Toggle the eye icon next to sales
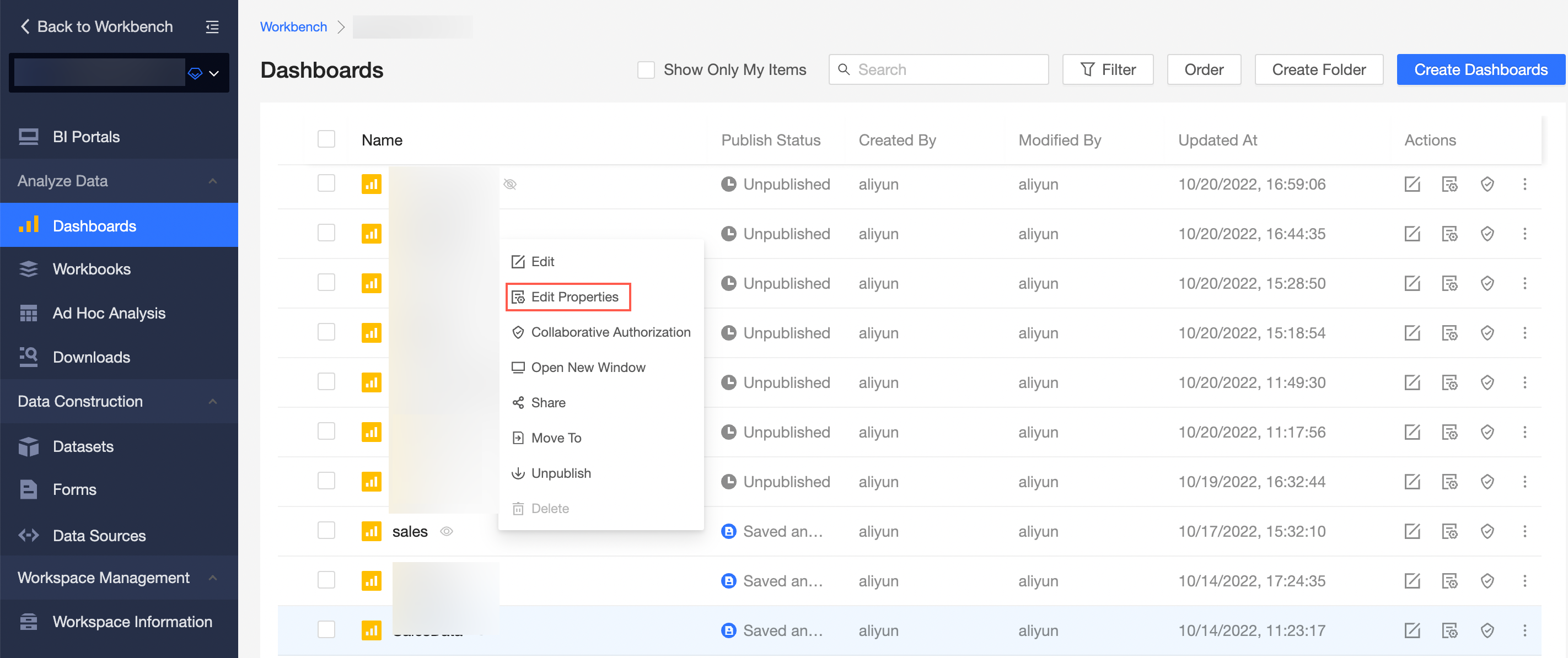The image size is (1568, 658). point(446,531)
